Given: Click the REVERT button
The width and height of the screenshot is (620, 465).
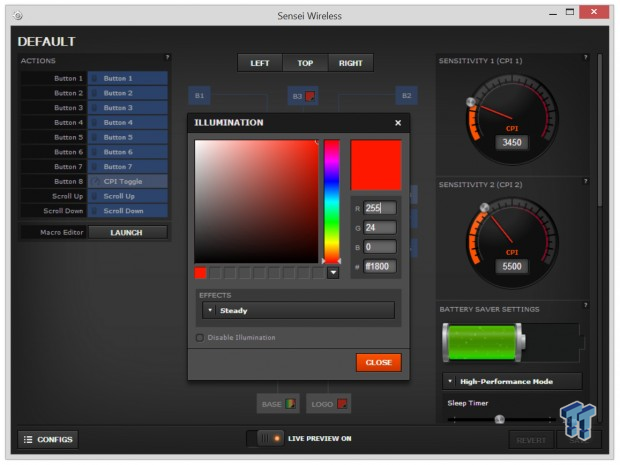Looking at the screenshot, I should tap(531, 440).
